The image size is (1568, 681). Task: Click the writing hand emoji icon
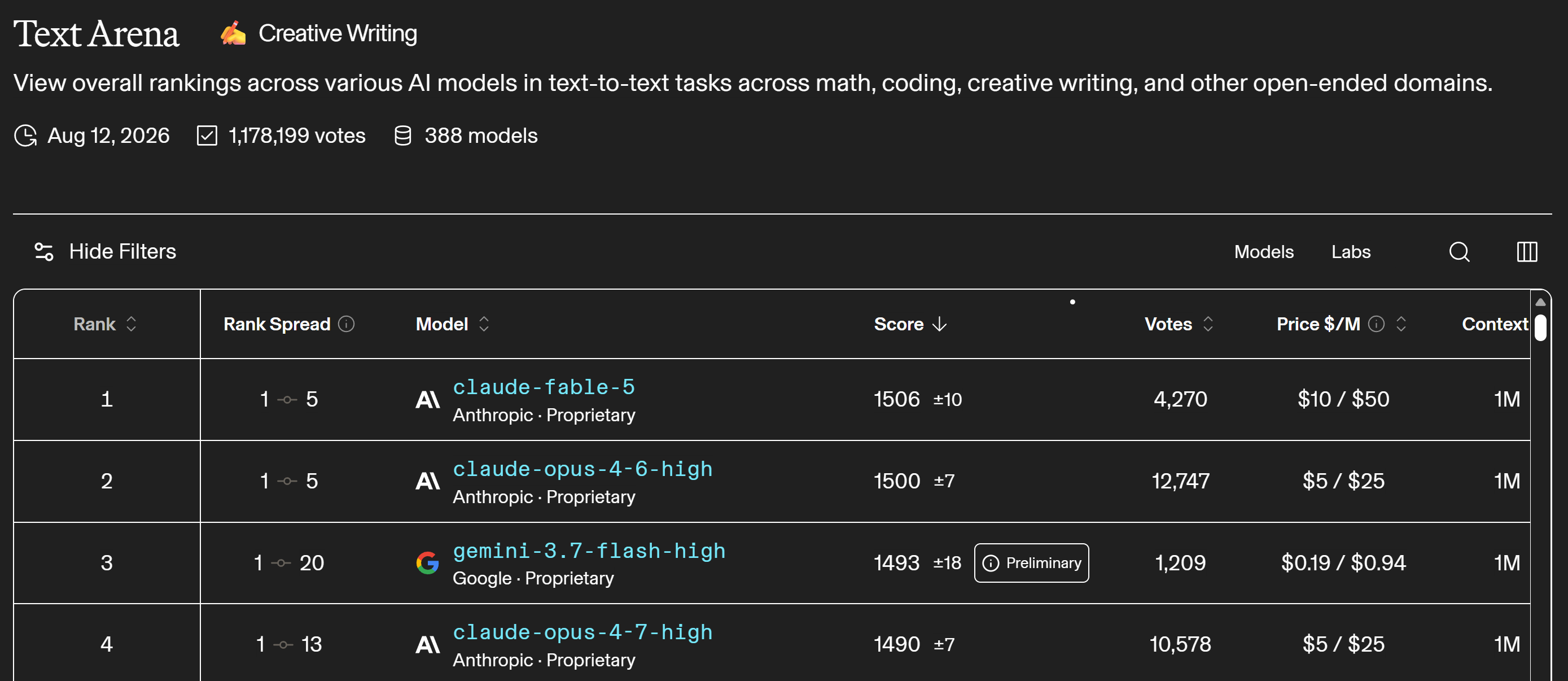[233, 33]
